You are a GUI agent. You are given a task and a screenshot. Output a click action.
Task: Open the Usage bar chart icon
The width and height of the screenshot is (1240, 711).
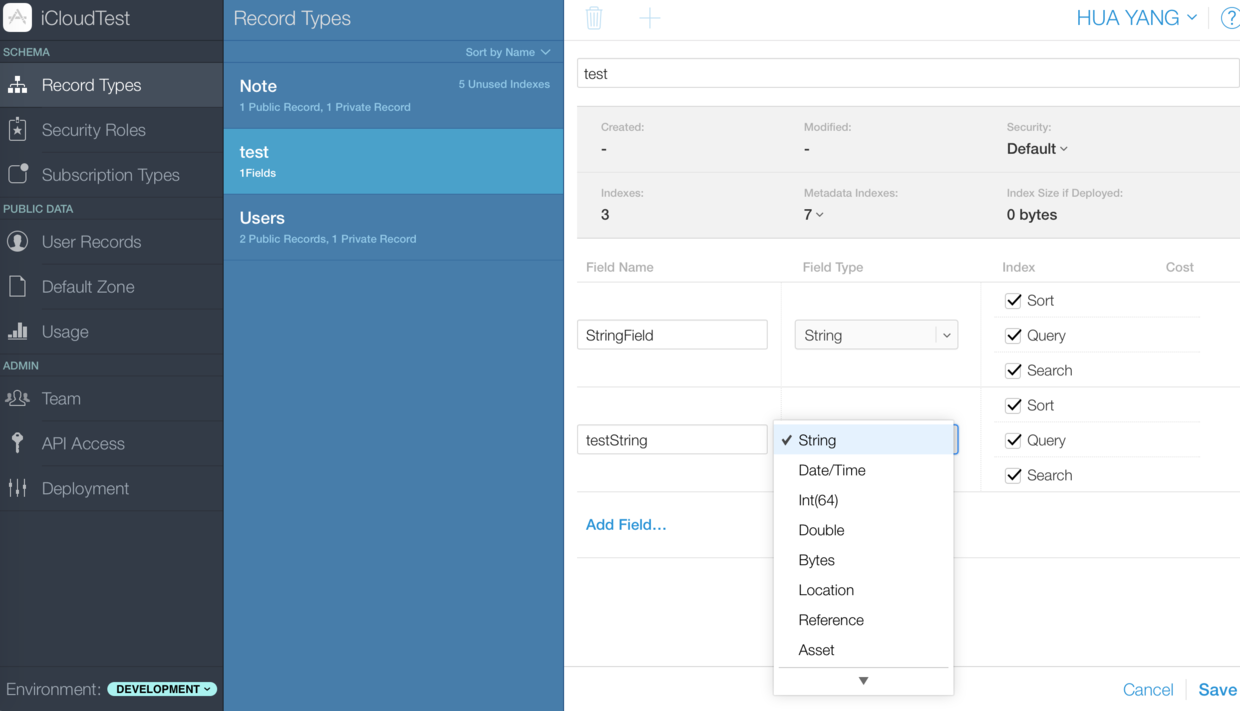click(x=18, y=331)
